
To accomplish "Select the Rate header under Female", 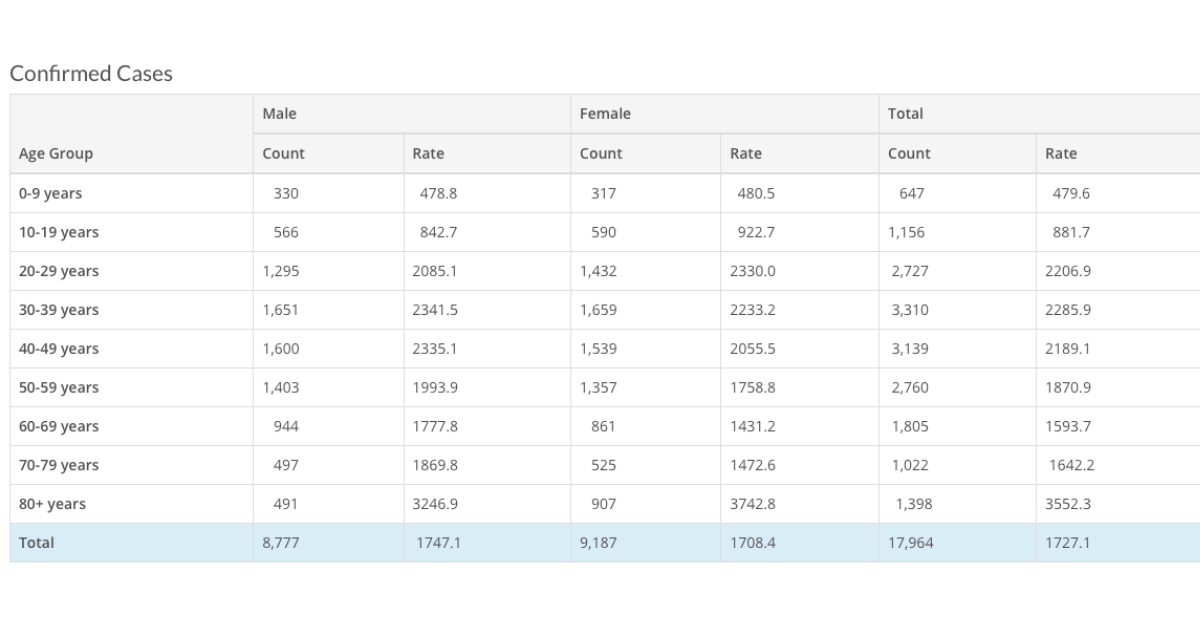I will [745, 154].
